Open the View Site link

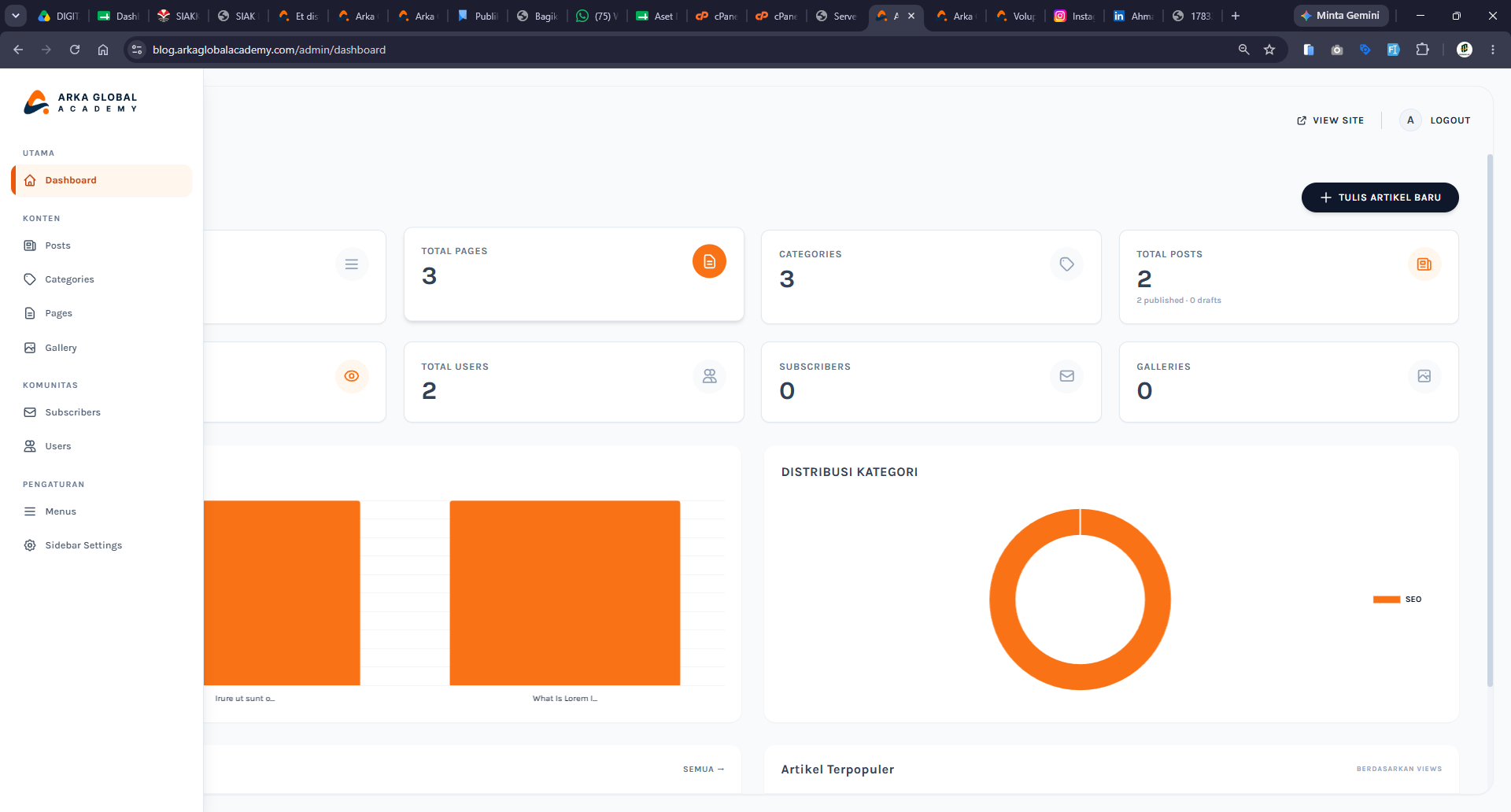(x=1330, y=120)
